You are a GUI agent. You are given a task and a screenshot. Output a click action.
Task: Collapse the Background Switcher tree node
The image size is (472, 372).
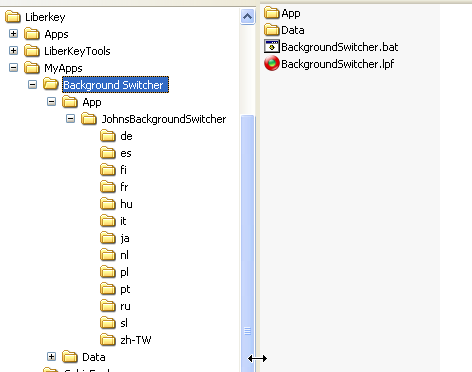(32, 85)
